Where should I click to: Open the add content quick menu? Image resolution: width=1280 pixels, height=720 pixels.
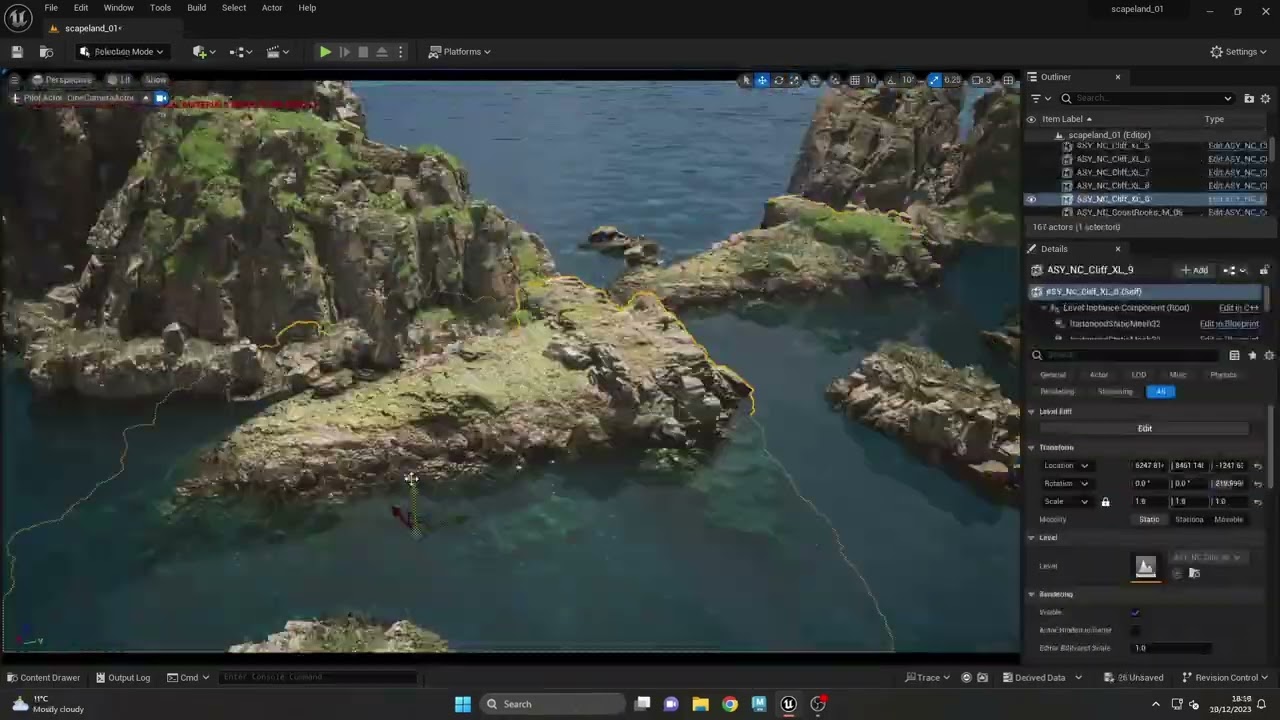pos(203,52)
